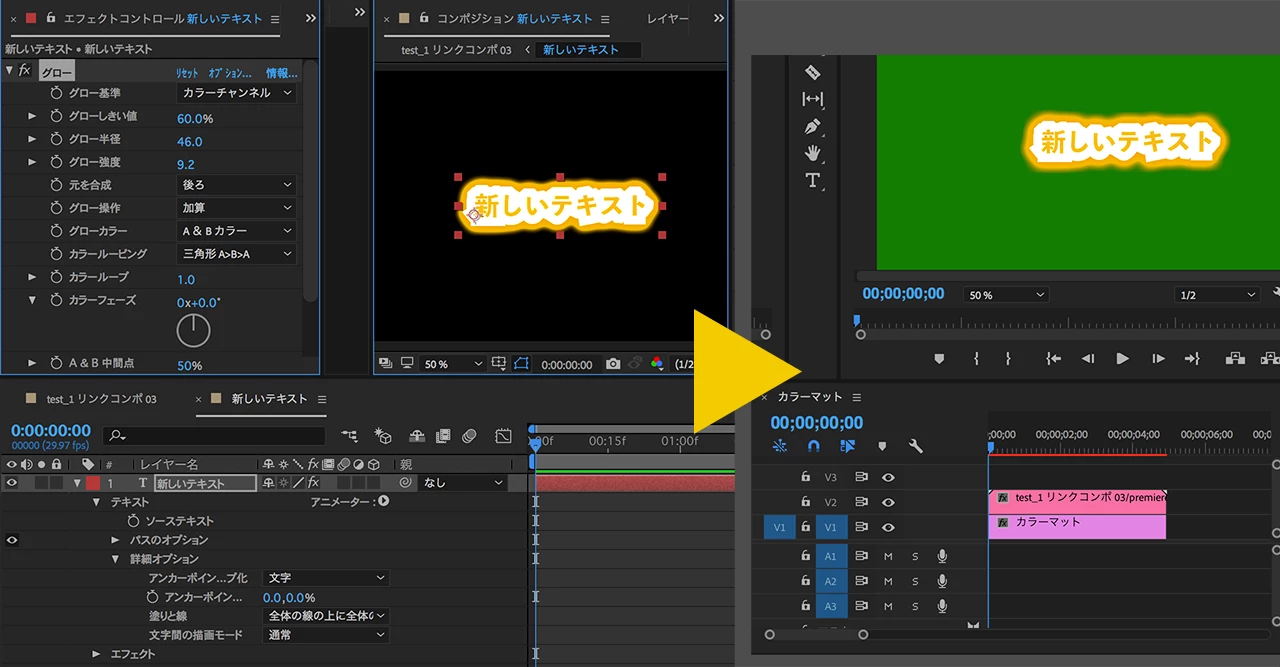
Task: Toggle V3 track output eye
Action: tap(888, 477)
